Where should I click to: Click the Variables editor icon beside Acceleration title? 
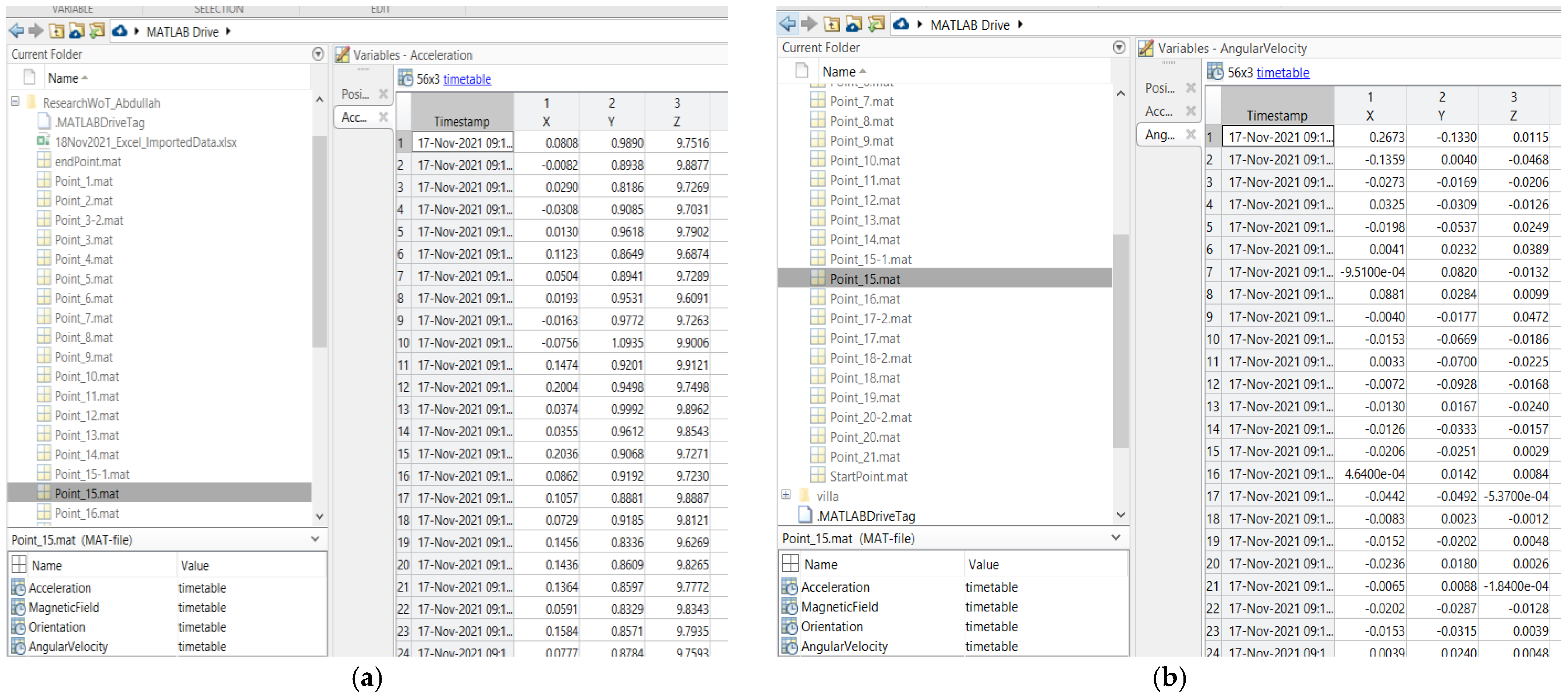343,55
